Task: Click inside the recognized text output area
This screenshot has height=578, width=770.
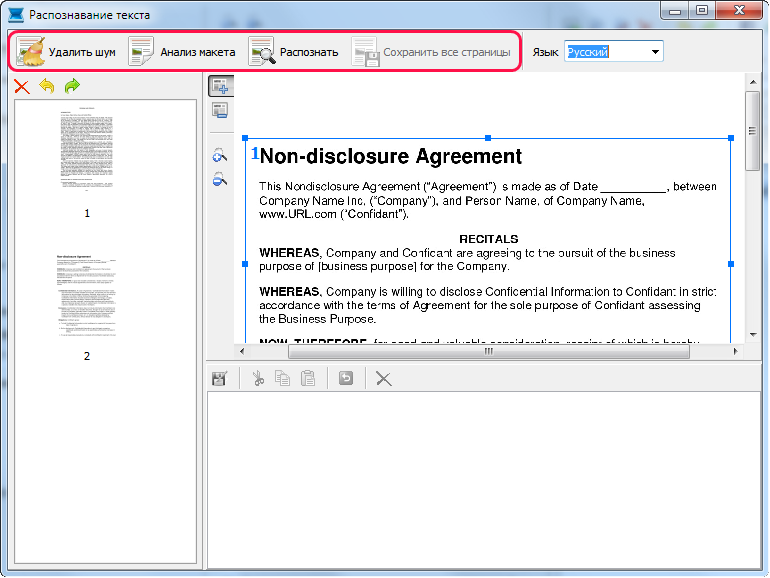Action: point(484,480)
